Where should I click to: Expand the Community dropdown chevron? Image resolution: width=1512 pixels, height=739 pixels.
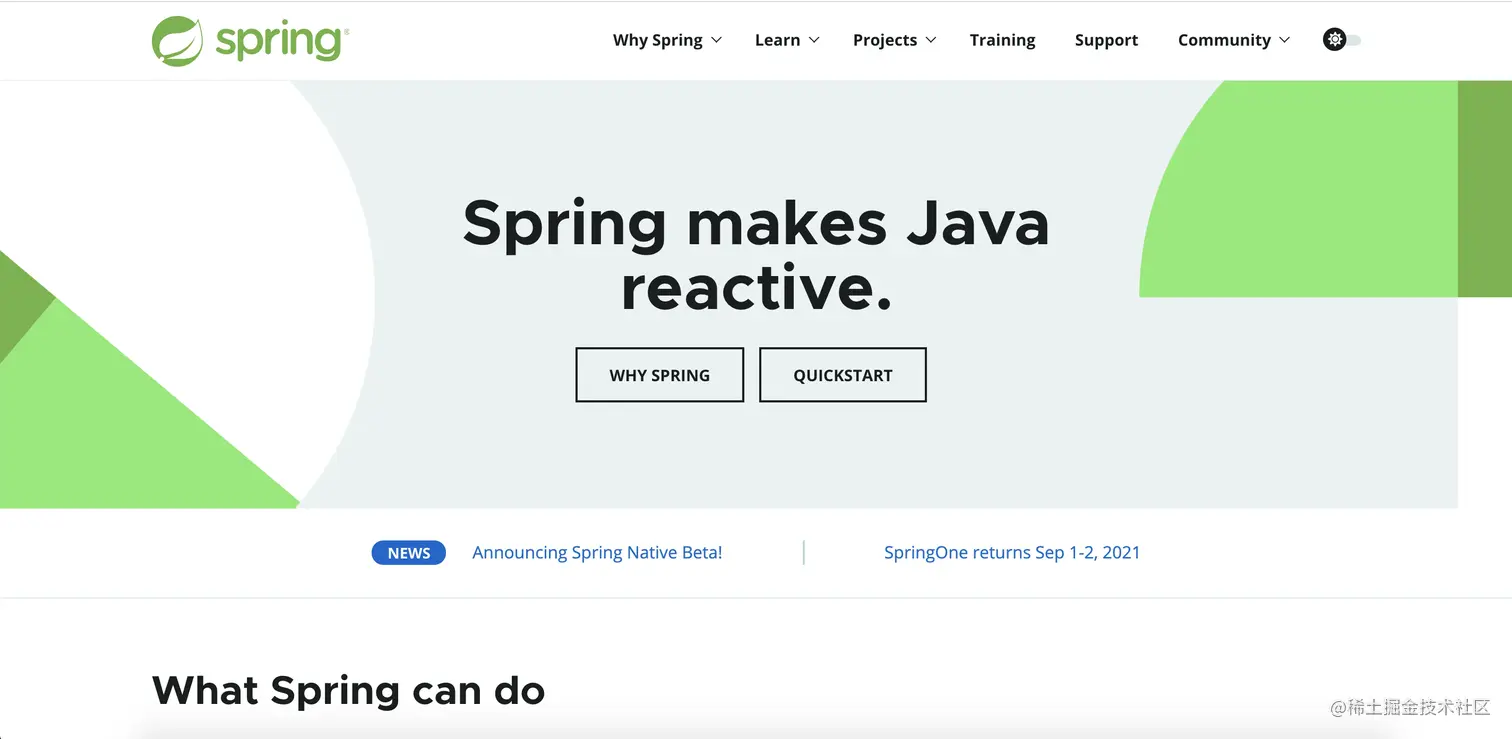coord(1285,40)
